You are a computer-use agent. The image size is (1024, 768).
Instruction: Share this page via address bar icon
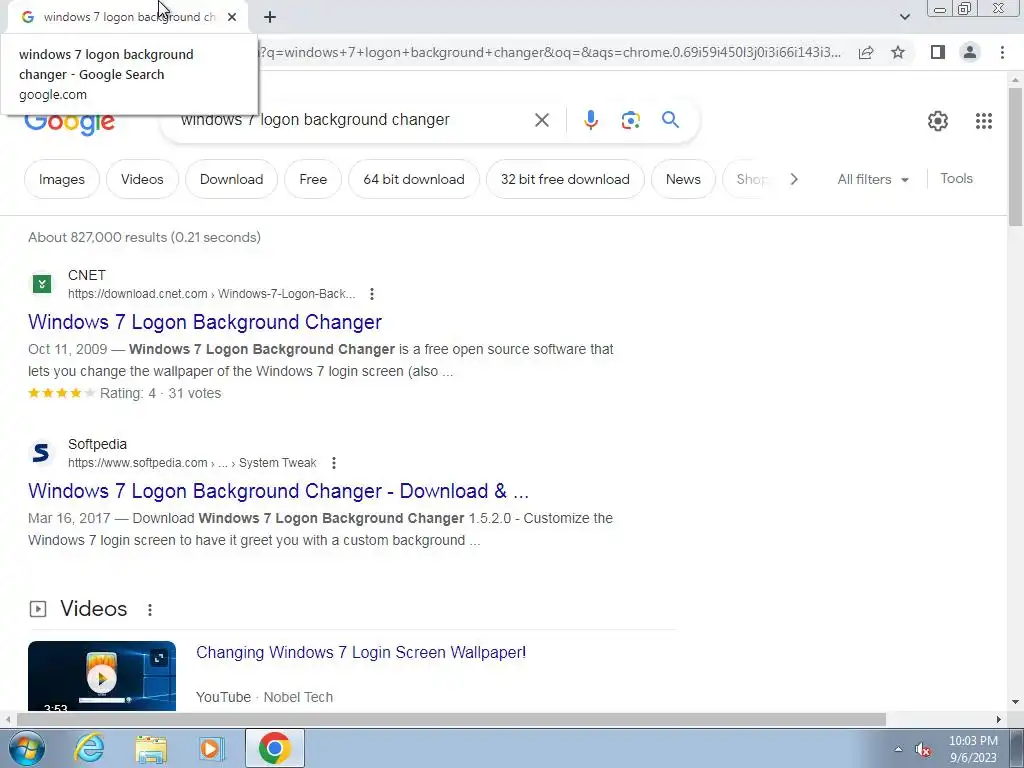pyautogui.click(x=866, y=52)
